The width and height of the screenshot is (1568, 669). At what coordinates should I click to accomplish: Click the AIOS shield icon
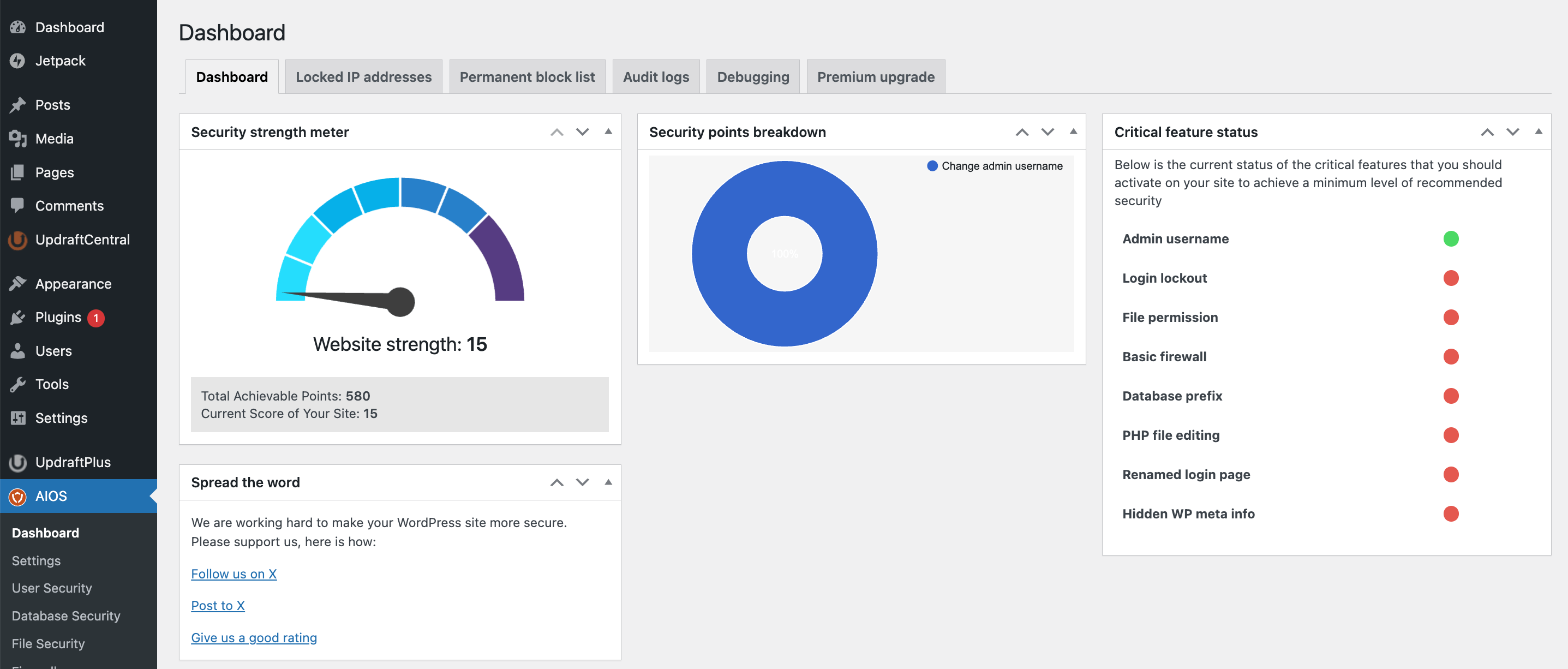click(x=17, y=497)
